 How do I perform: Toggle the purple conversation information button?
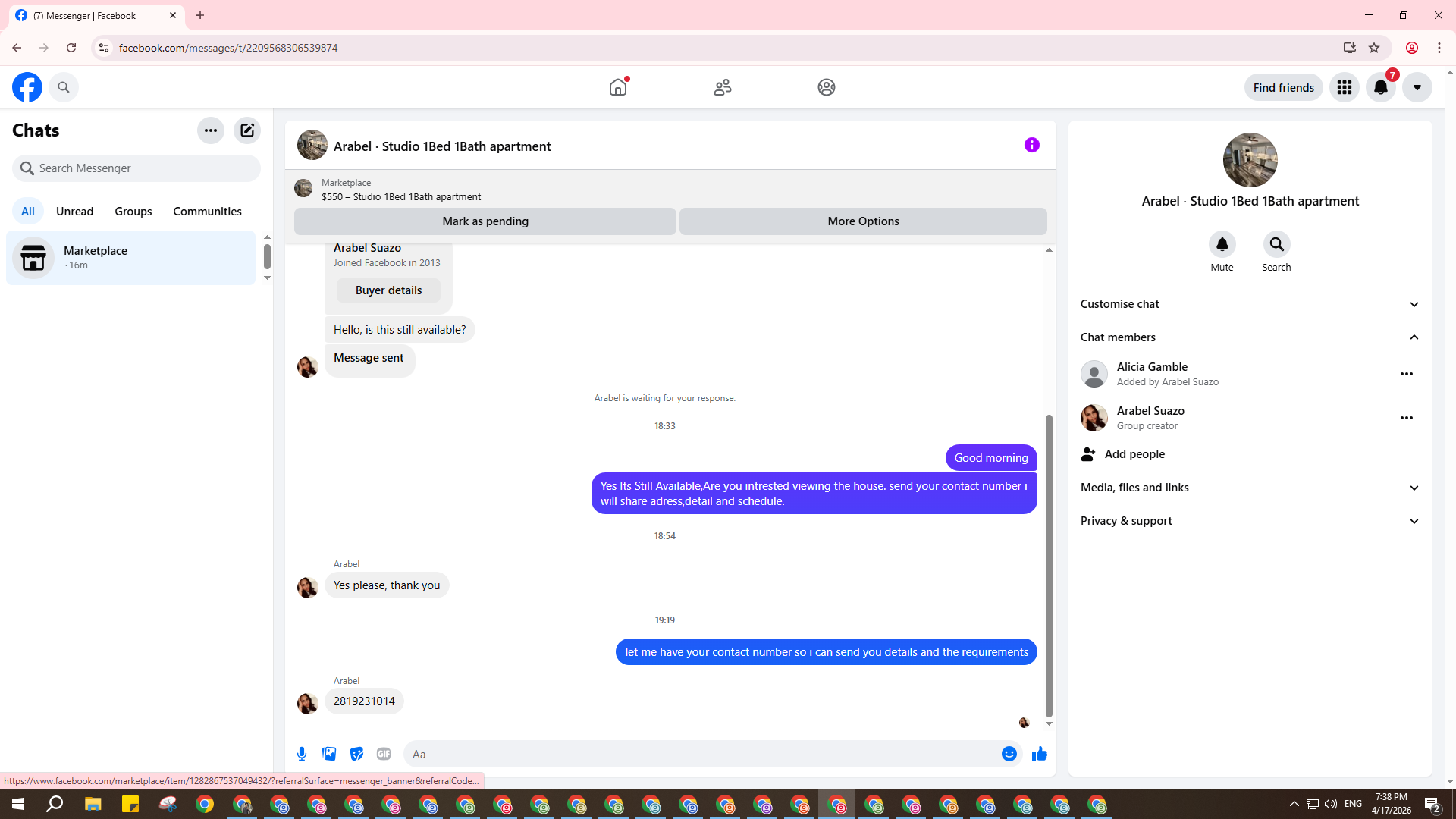(1031, 145)
